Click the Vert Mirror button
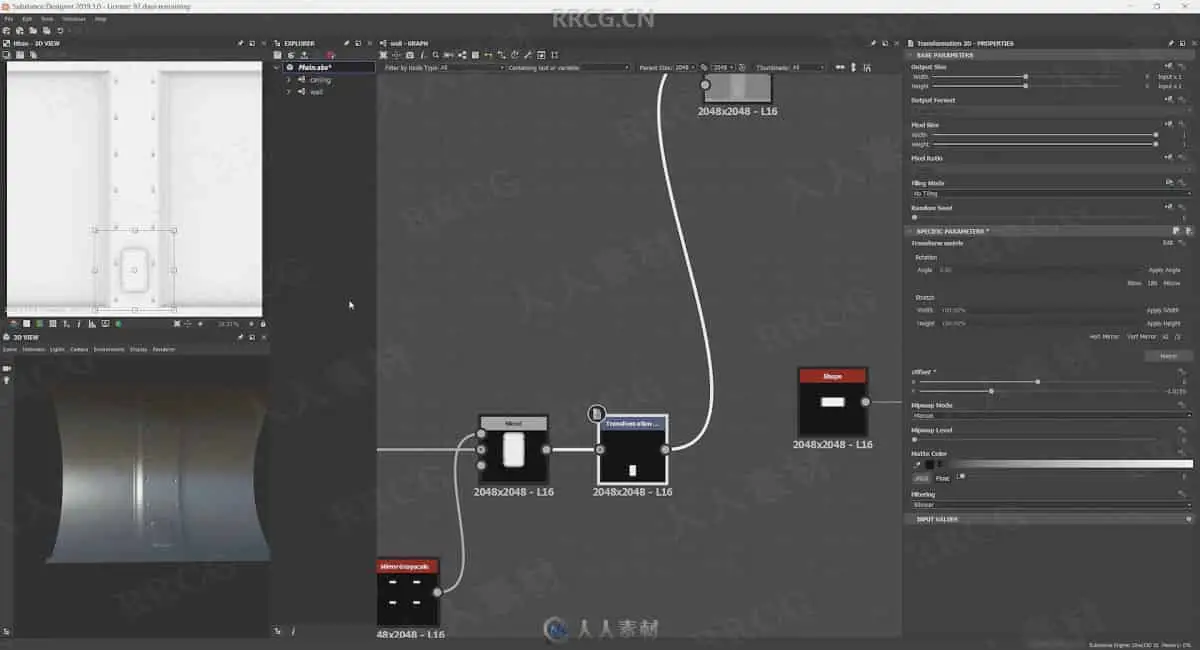The width and height of the screenshot is (1200, 650). click(x=1141, y=337)
